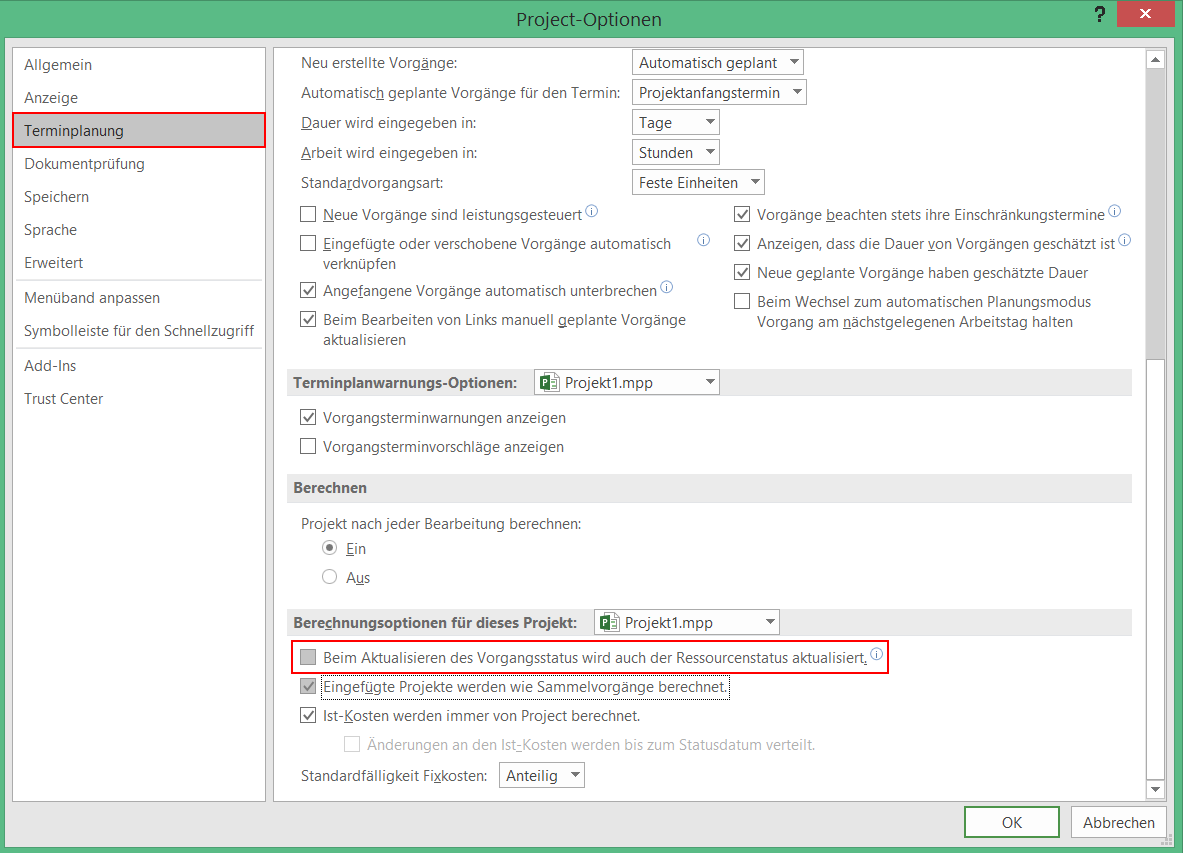
Task: Click info icon beside 'Eingefügte oder verschobene Vorgänge'
Action: (x=703, y=241)
